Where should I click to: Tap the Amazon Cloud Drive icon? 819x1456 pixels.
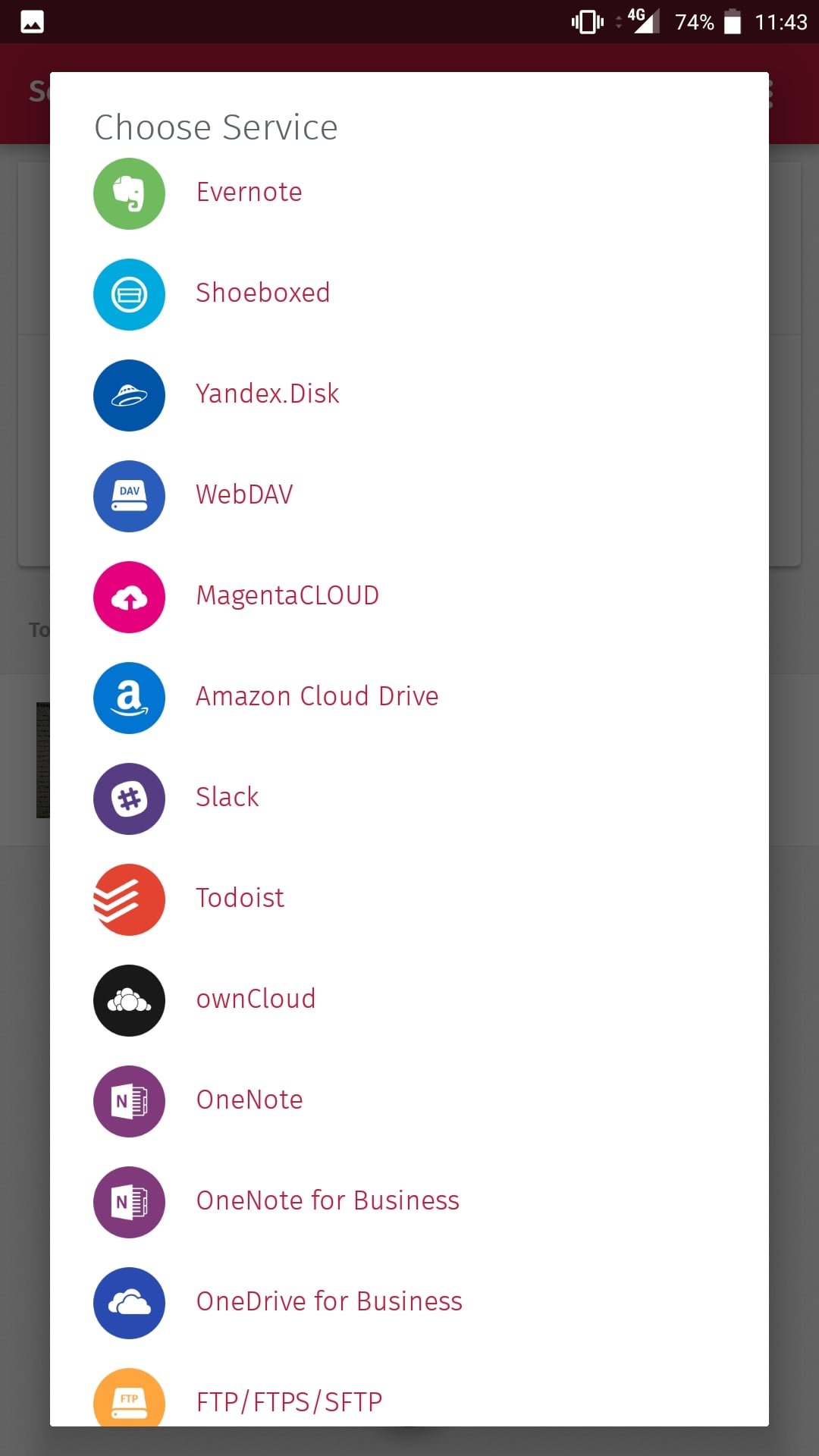[129, 698]
